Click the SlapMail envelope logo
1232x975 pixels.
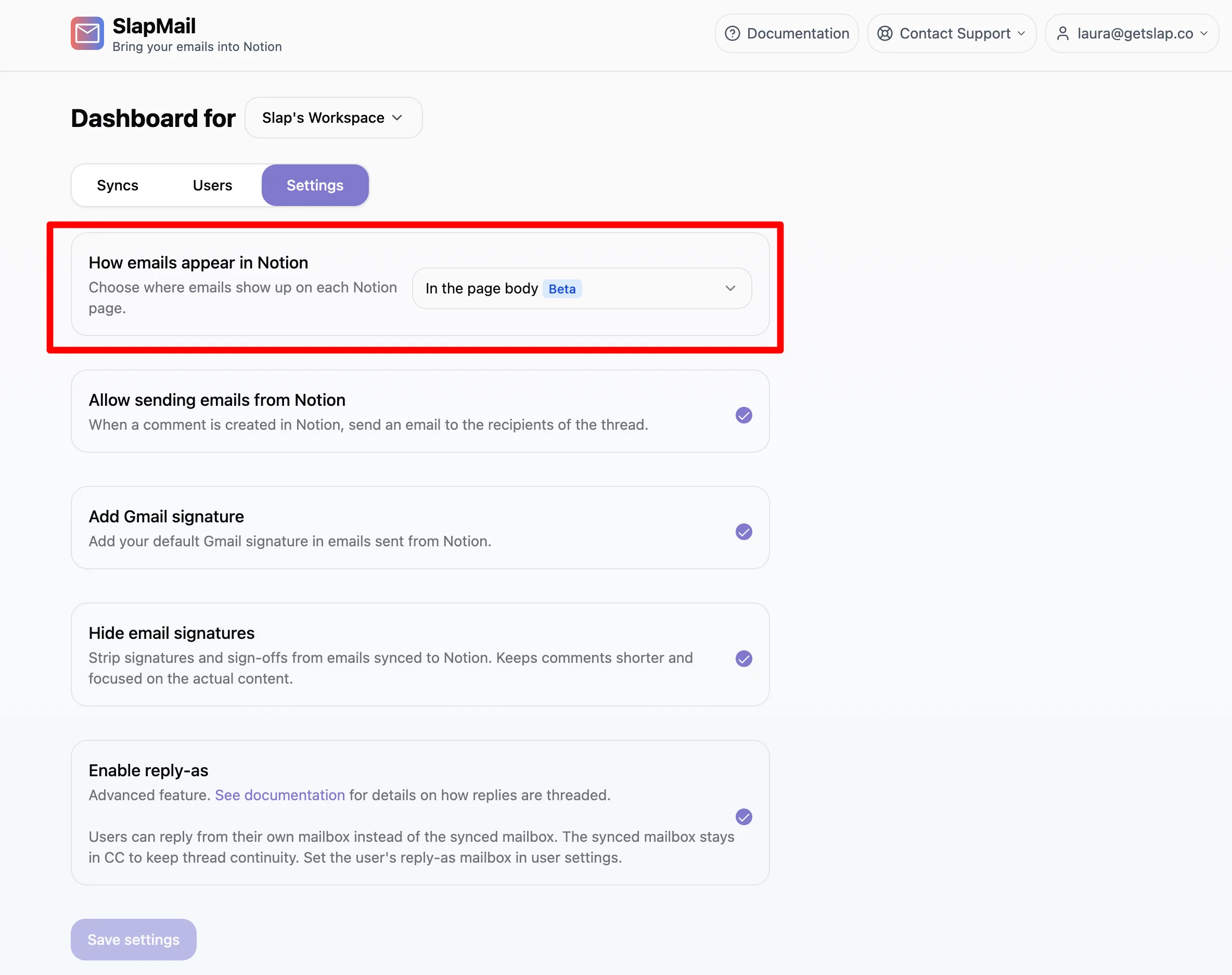[x=87, y=34]
